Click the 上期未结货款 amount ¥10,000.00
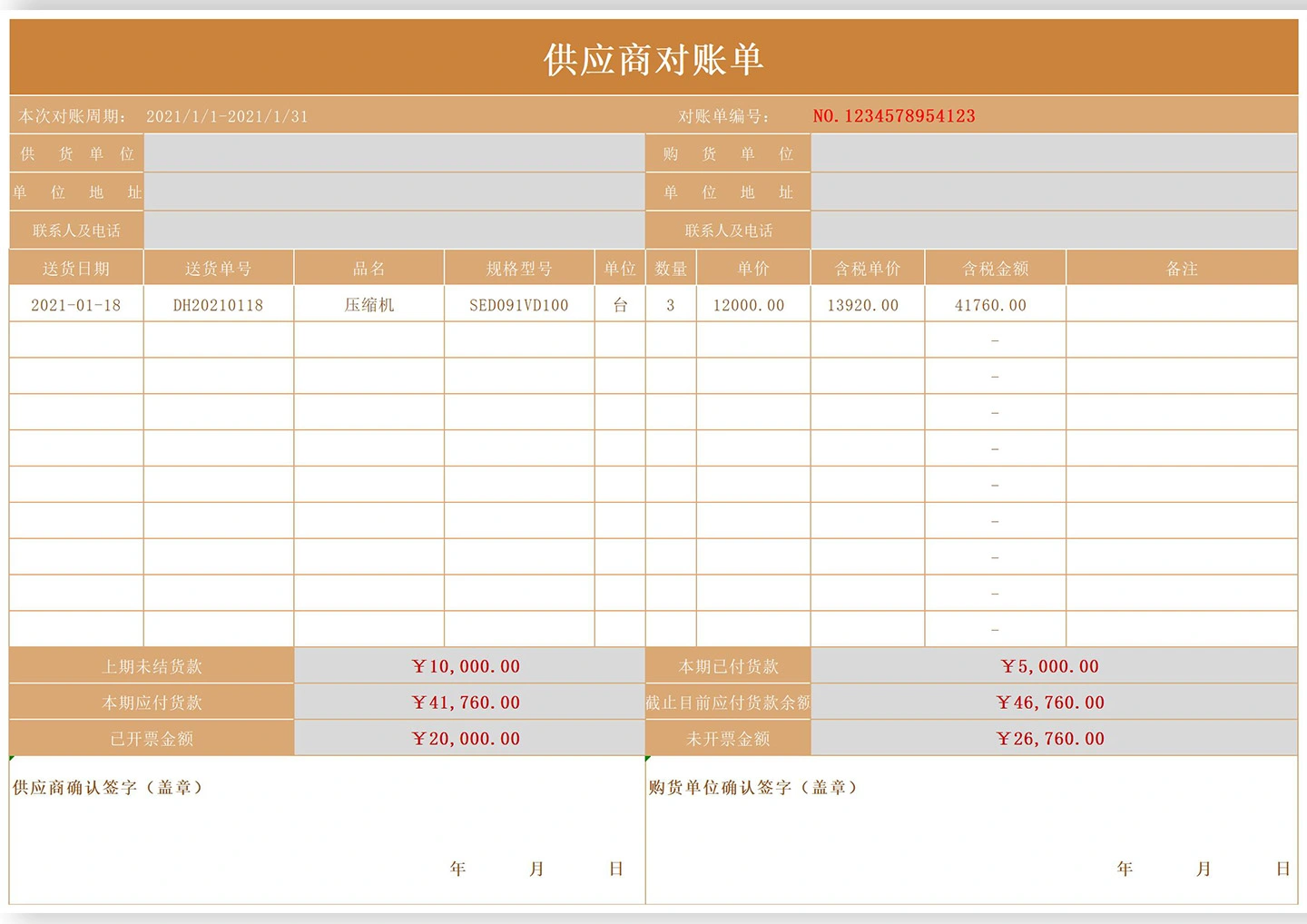Image resolution: width=1307 pixels, height=924 pixels. [467, 666]
